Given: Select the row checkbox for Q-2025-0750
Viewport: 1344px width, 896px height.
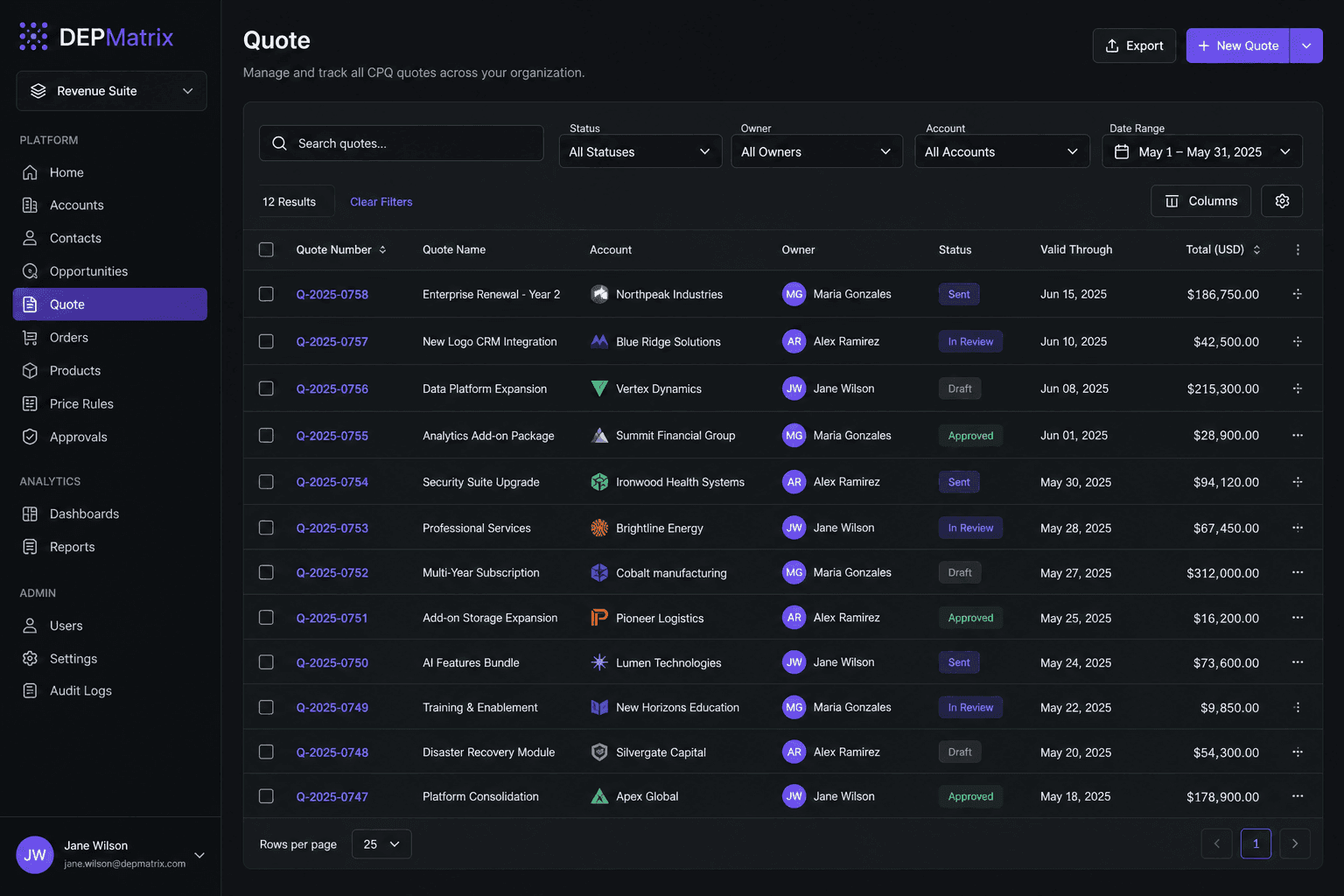Looking at the screenshot, I should pos(266,662).
